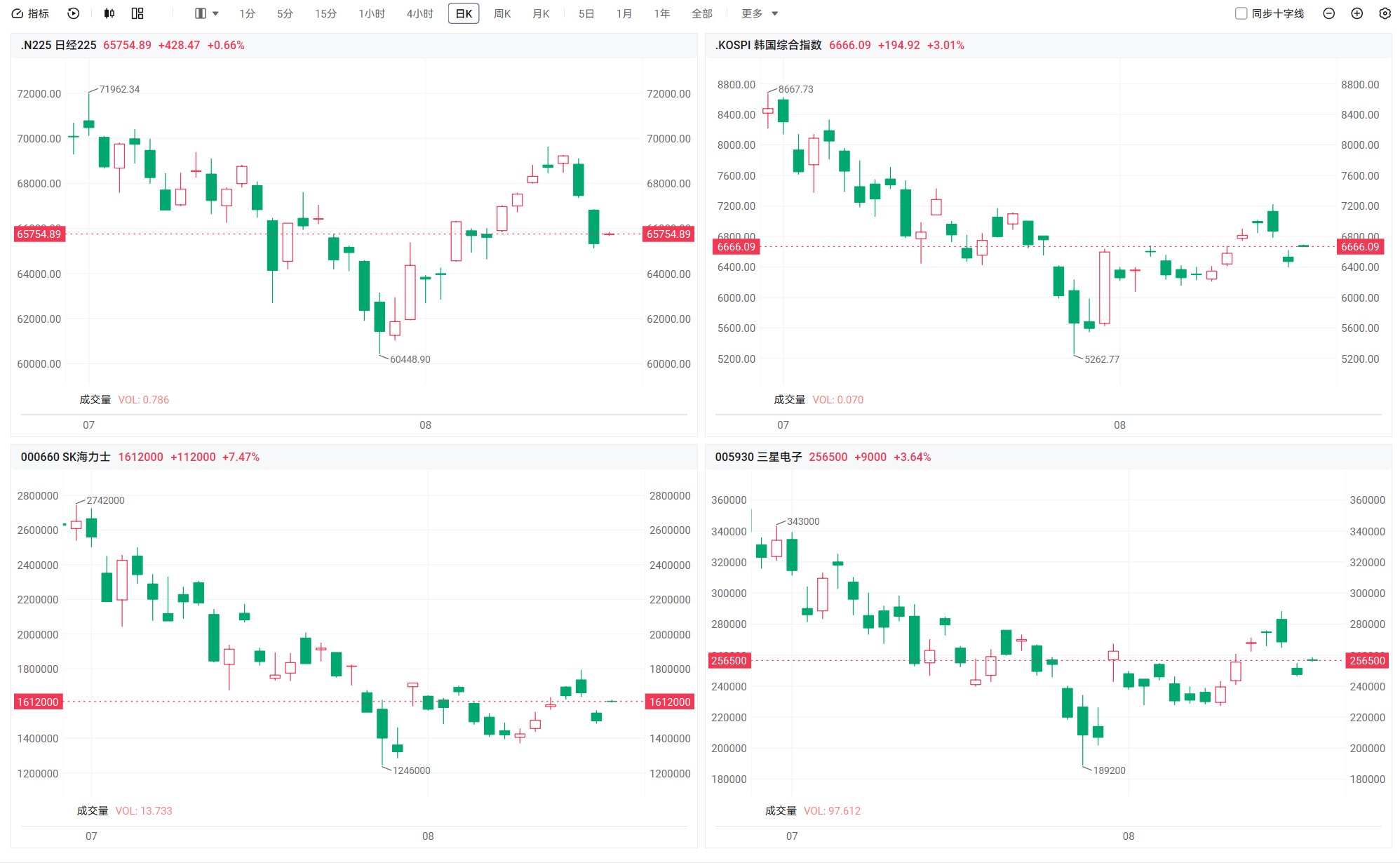This screenshot has width=1400, height=863.
Task: Click the 005930 三星电子 chart title
Action: click(x=758, y=457)
